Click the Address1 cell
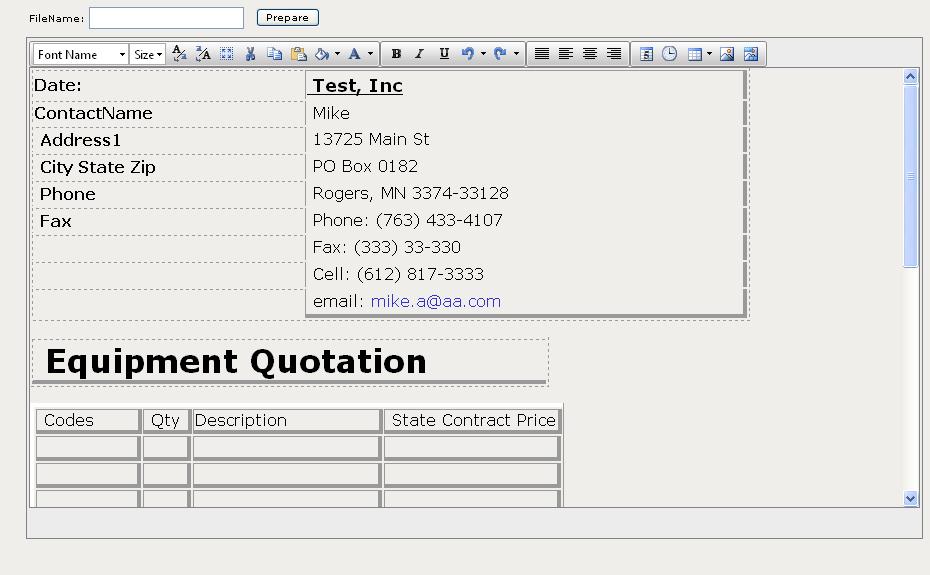Viewport: 930px width, 575px height. pyautogui.click(x=169, y=141)
